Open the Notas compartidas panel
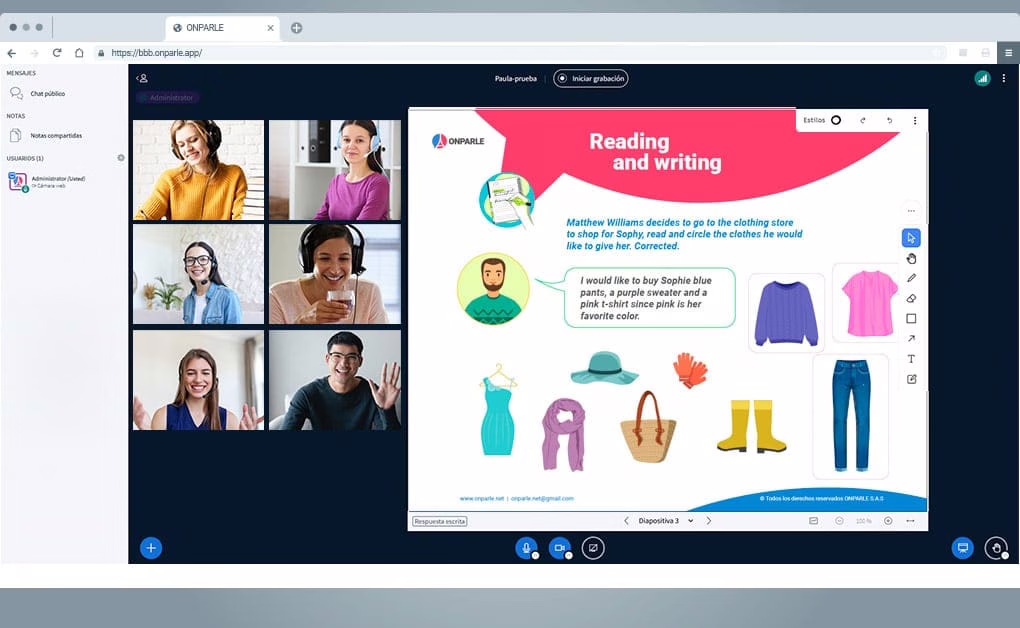 tap(58, 136)
